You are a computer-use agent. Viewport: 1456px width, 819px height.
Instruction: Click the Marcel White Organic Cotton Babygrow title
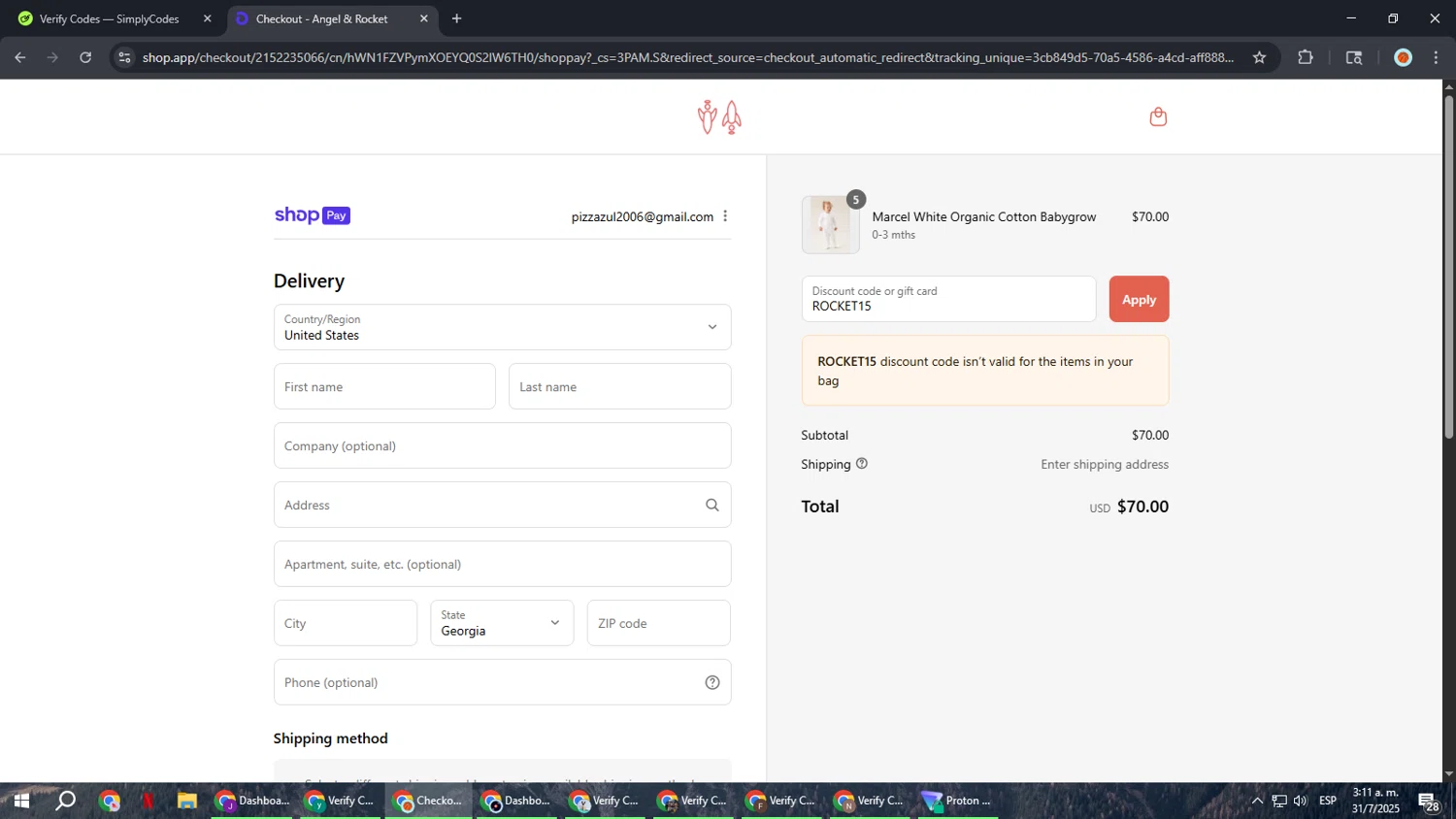click(x=983, y=216)
